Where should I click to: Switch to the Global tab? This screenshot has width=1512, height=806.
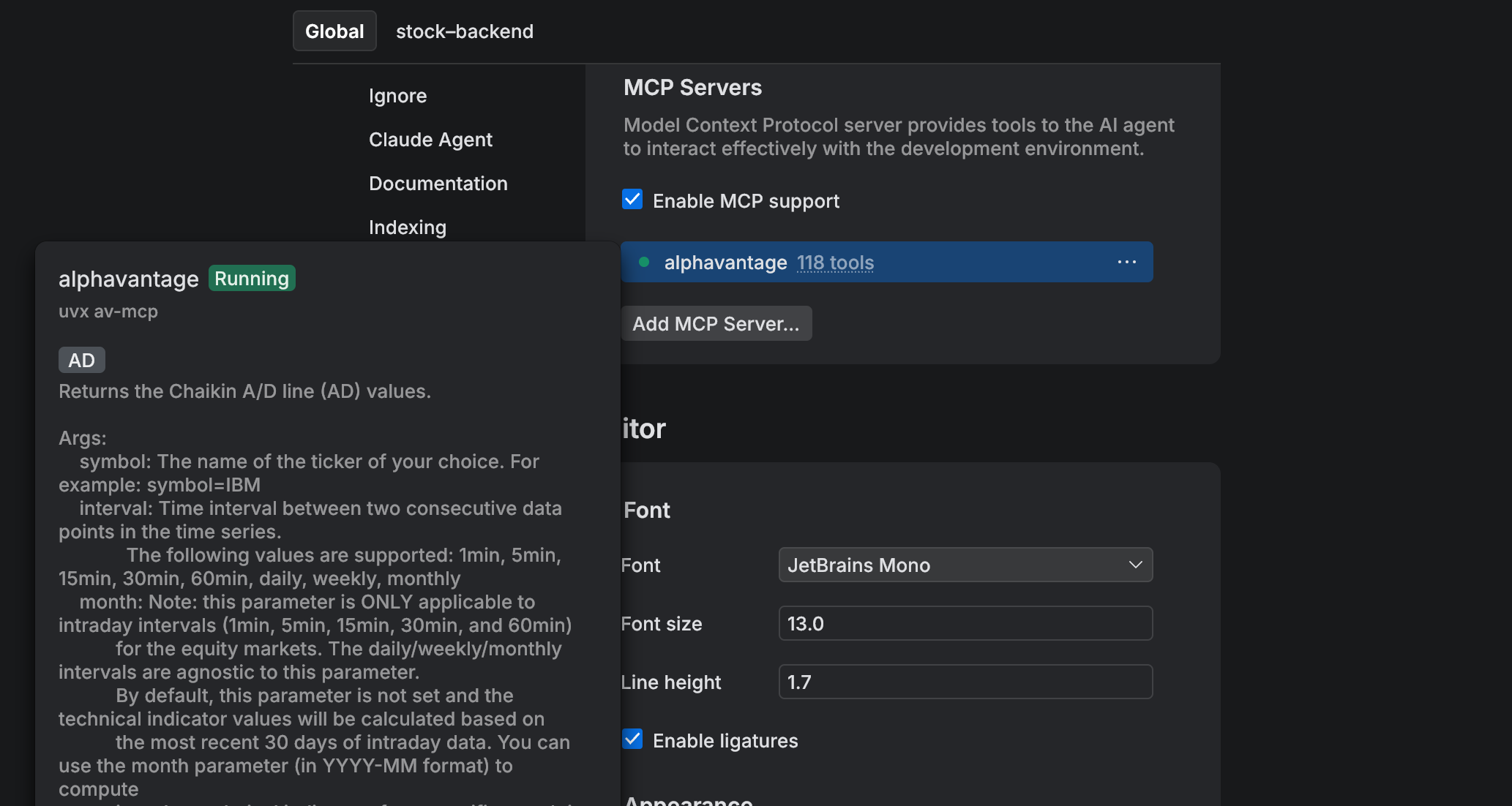(334, 31)
